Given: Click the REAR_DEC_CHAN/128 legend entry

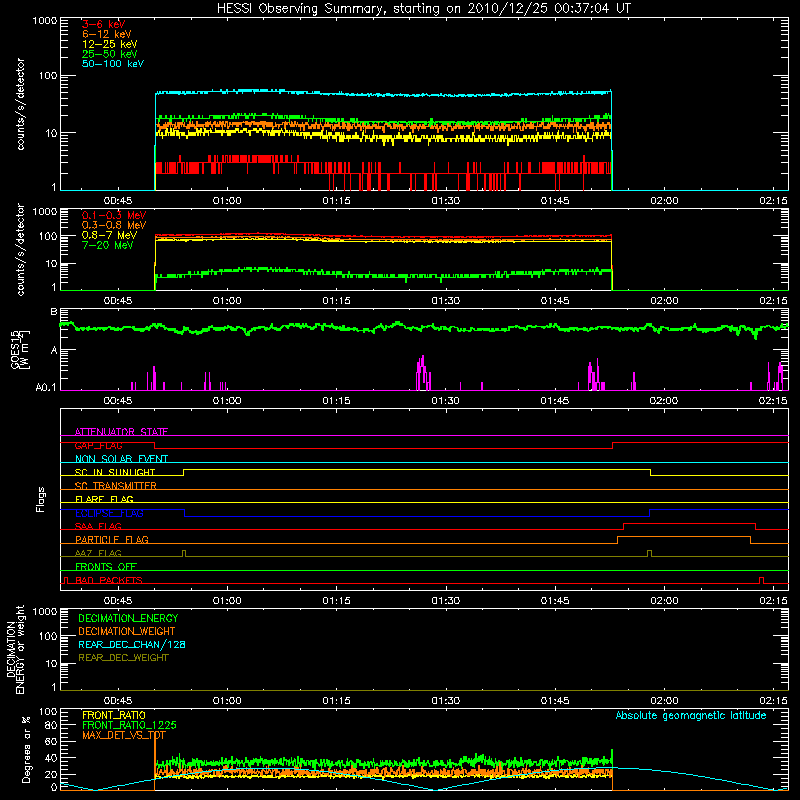Looking at the screenshot, I should coord(132,644).
